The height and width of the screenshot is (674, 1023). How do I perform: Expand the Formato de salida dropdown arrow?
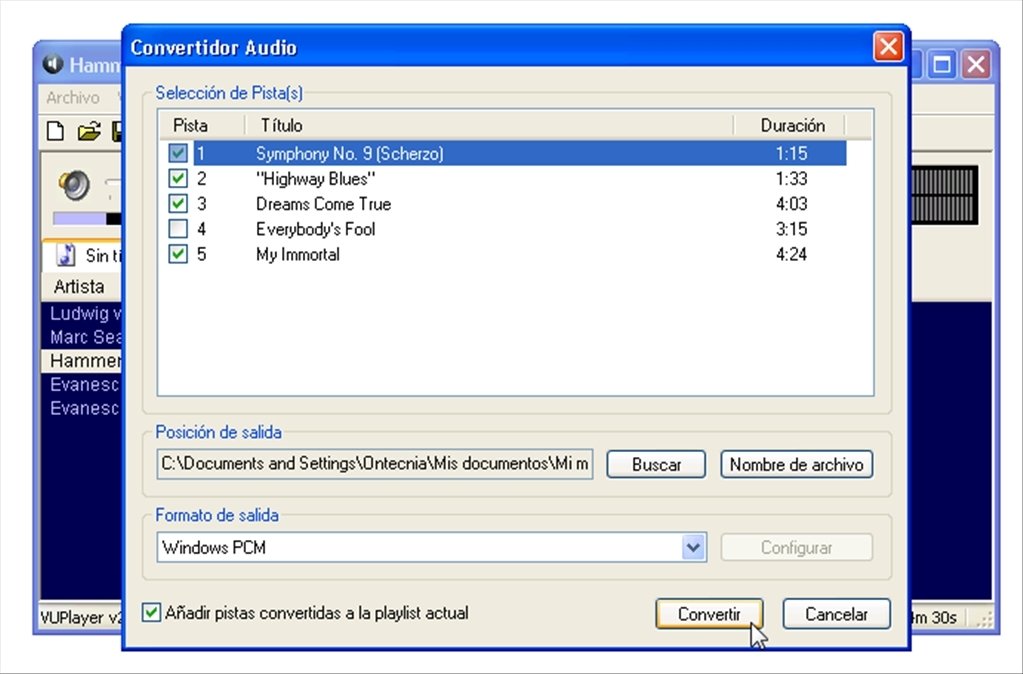(x=694, y=547)
